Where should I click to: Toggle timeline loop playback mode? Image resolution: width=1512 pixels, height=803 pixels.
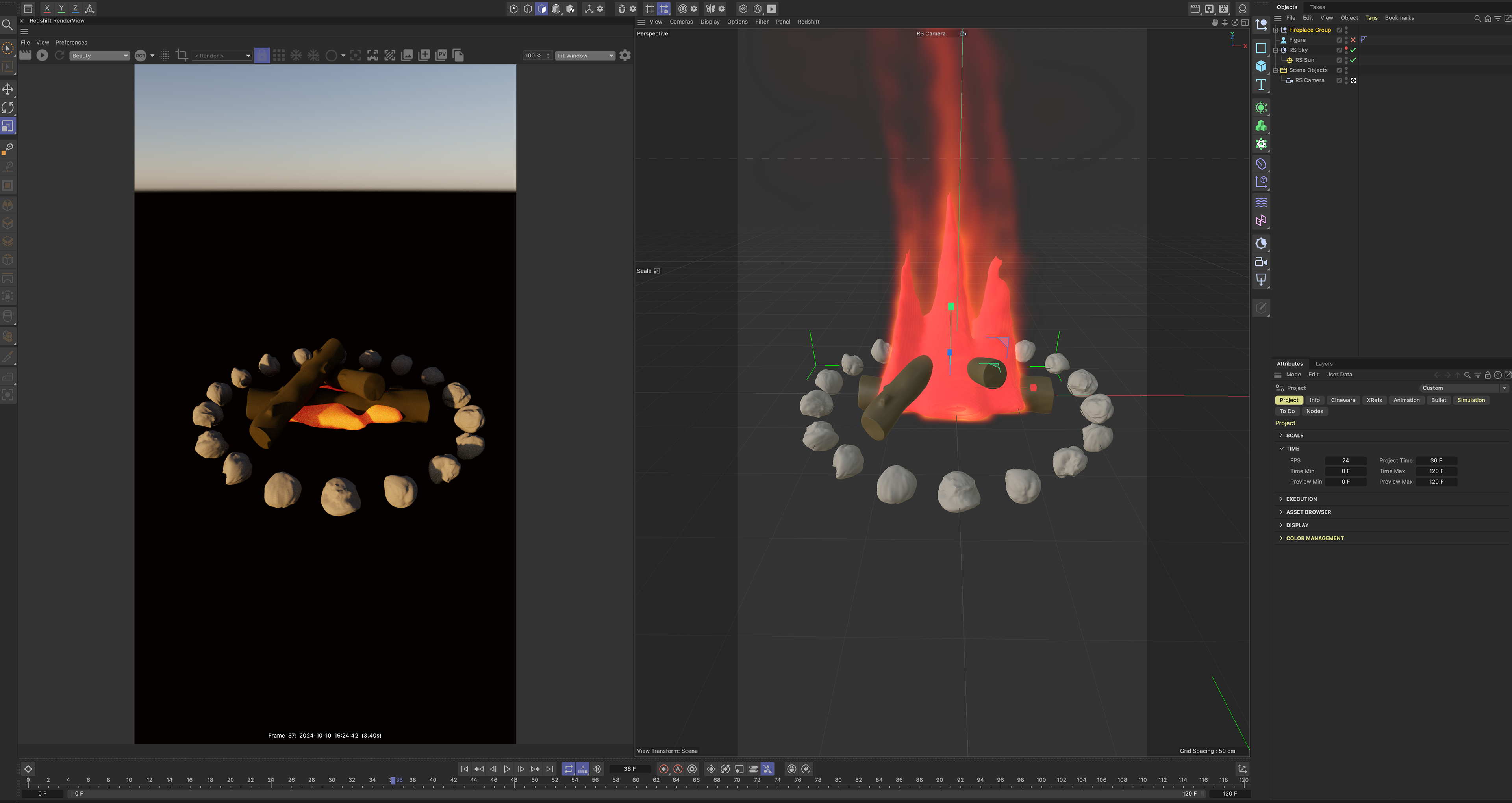(x=568, y=769)
